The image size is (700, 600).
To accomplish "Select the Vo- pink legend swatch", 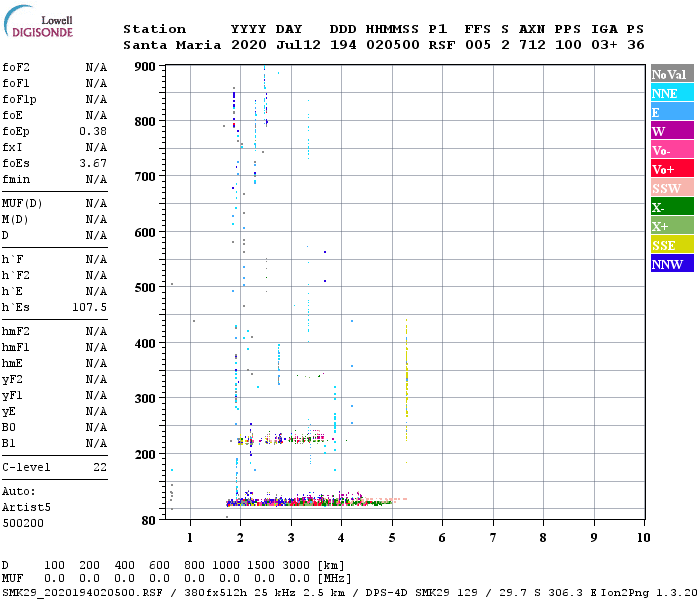I will [x=672, y=150].
